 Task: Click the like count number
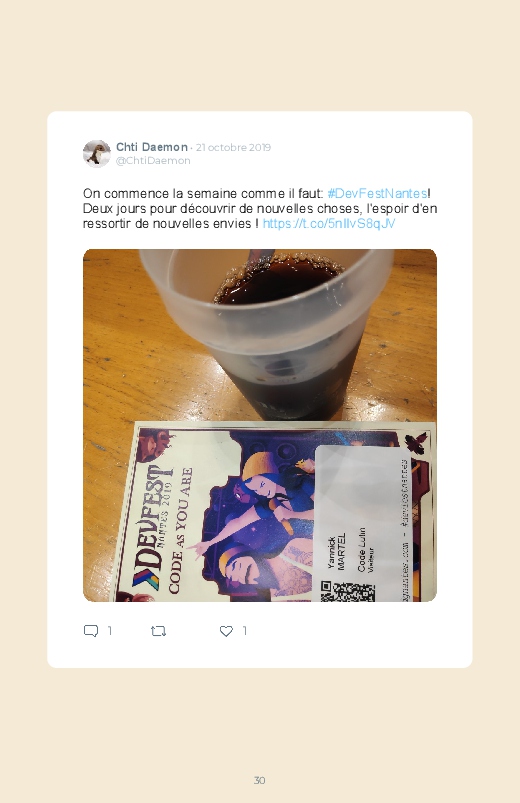click(x=244, y=631)
